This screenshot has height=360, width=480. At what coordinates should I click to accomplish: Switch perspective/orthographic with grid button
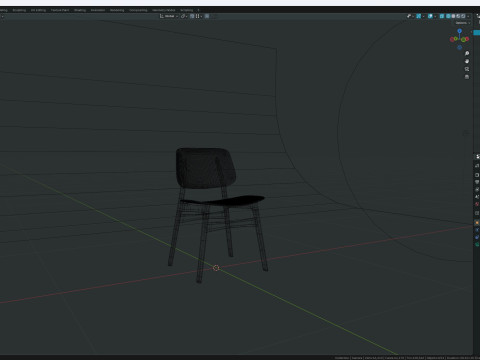point(467,77)
